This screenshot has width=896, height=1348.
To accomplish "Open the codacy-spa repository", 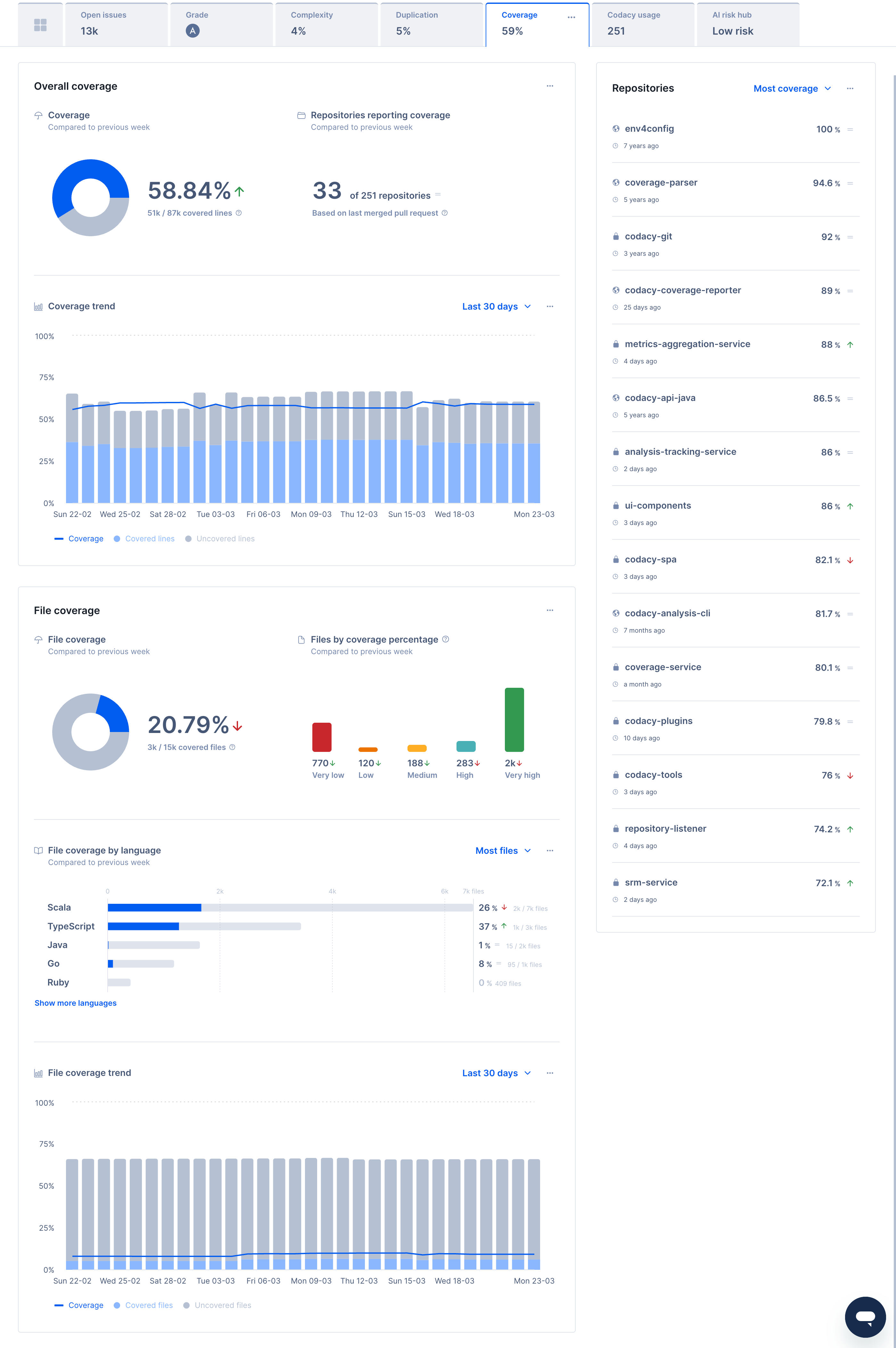I will click(x=651, y=559).
